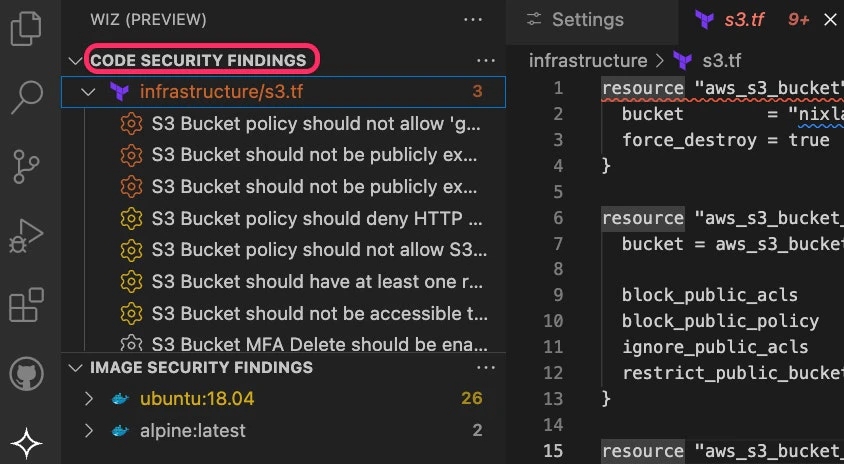Open the Source Control branch icon
The image size is (844, 464).
pos(26,166)
